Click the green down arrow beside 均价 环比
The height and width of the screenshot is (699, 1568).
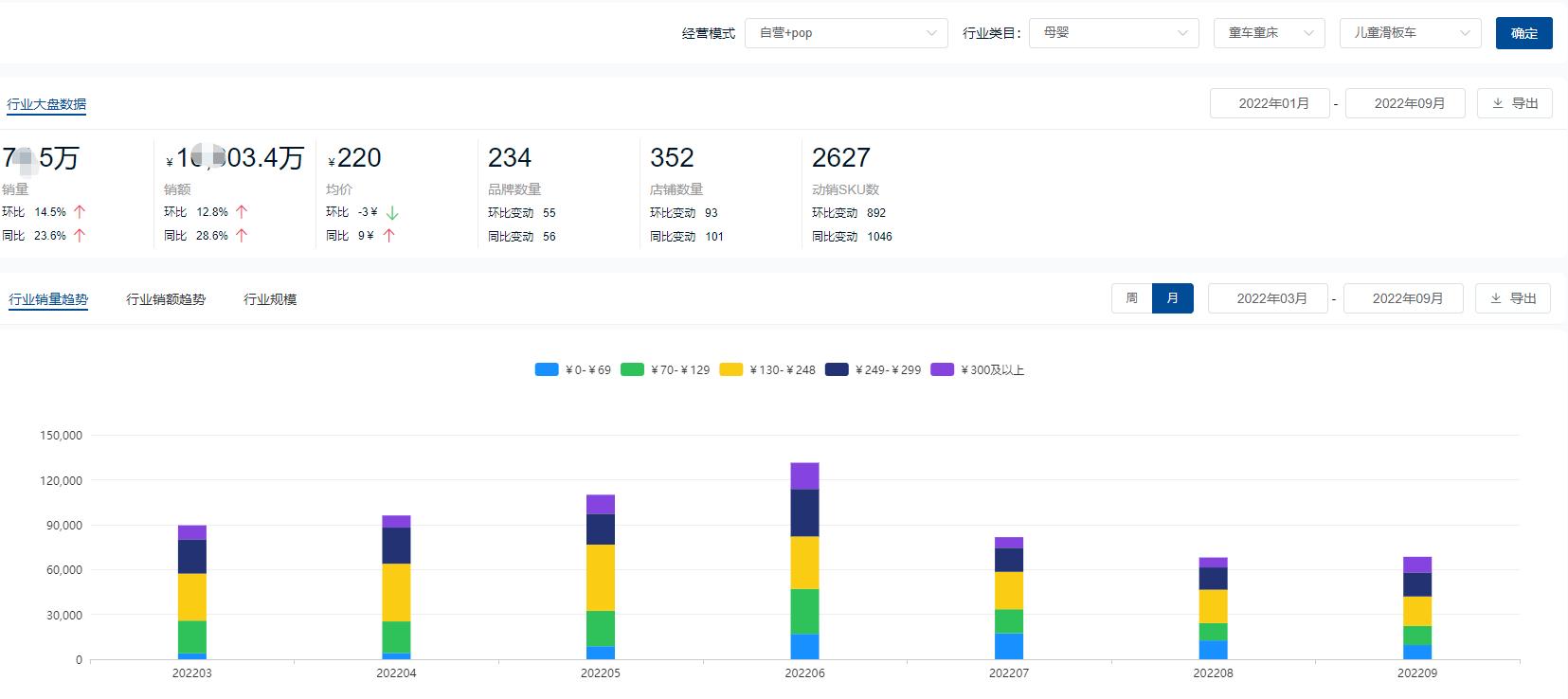point(392,213)
